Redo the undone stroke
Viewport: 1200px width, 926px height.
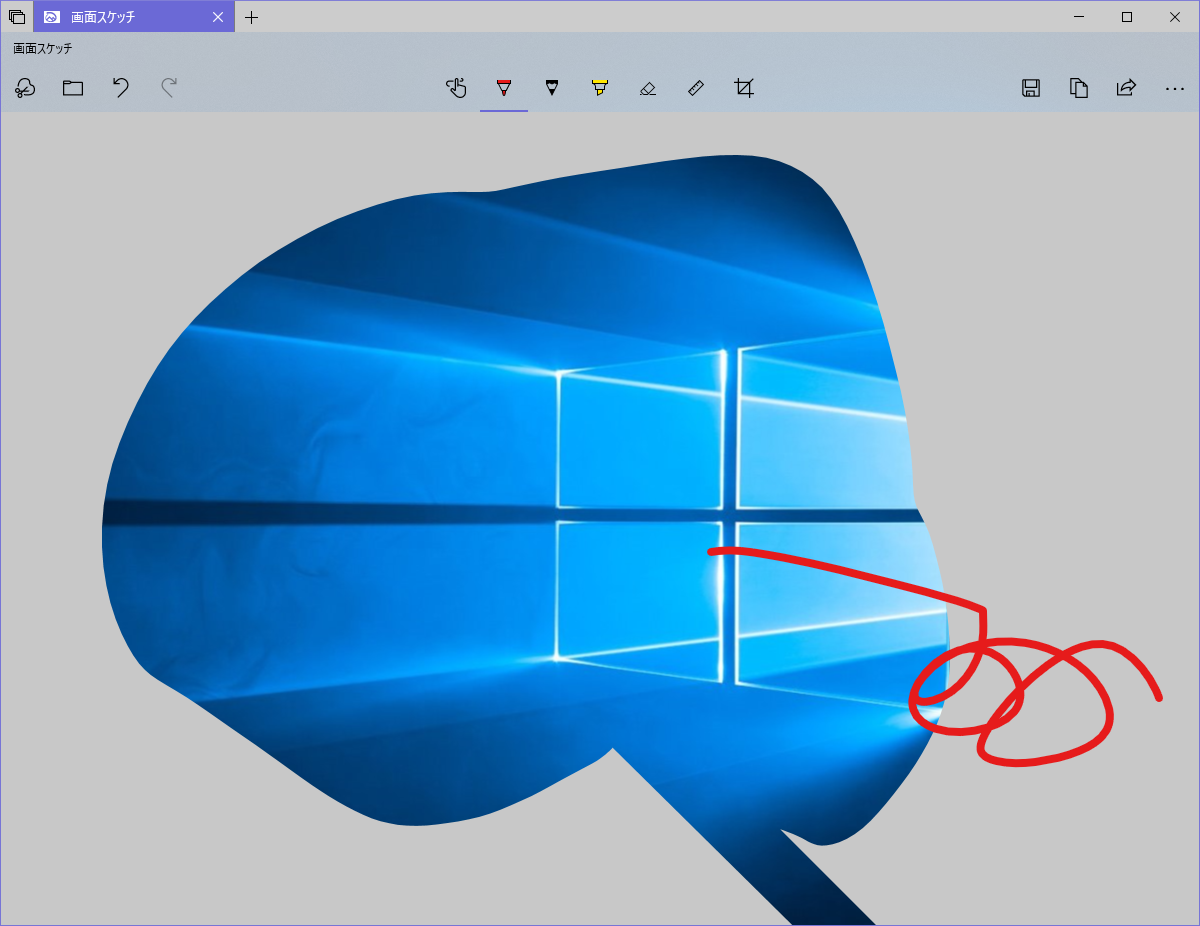169,88
